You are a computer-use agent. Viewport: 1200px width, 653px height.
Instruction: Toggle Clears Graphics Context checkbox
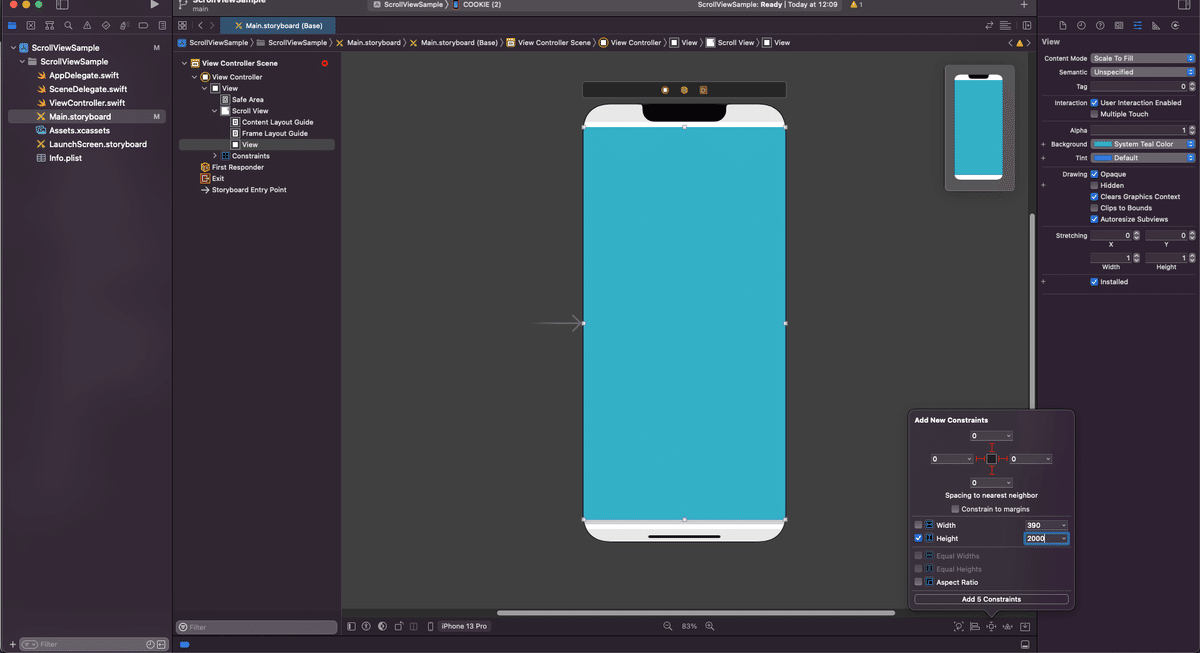tap(1094, 197)
